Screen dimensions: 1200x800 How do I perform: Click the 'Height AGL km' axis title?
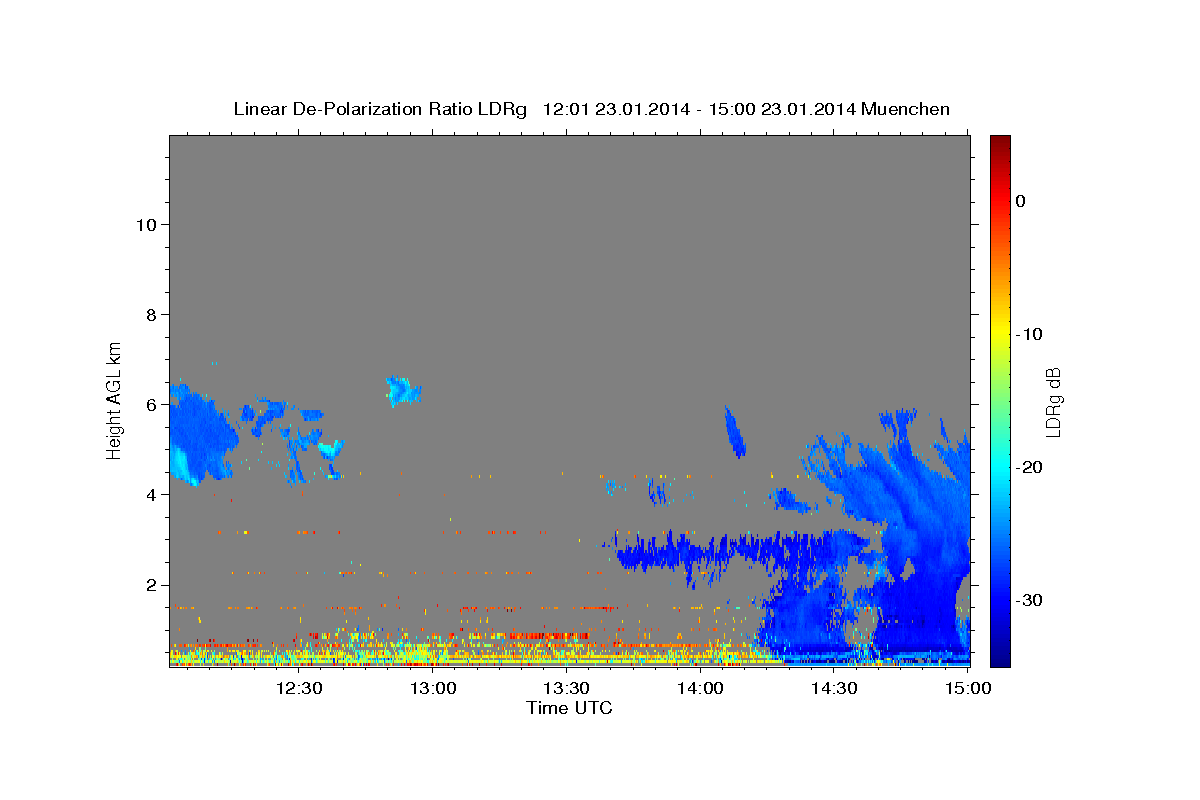[114, 400]
